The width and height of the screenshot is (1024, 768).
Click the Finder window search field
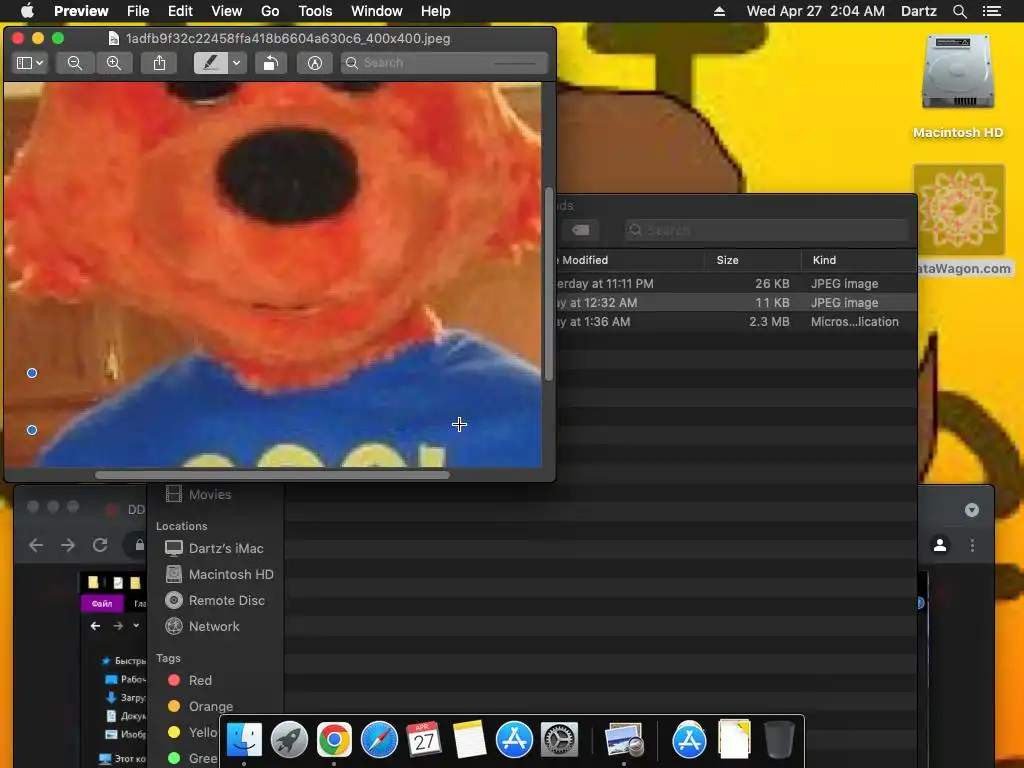766,230
